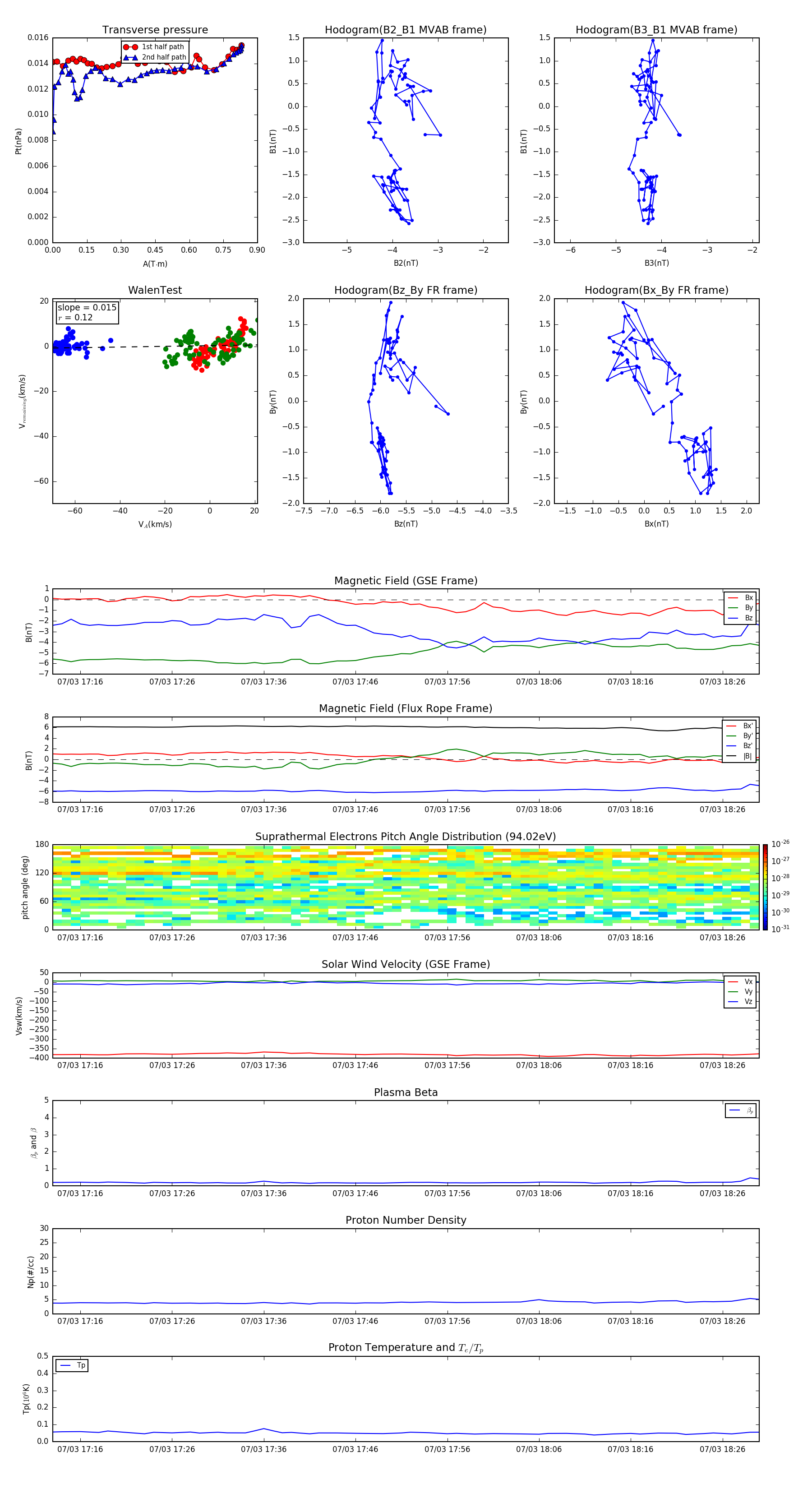The width and height of the screenshot is (812, 1489).
Task: Click the "Hodogram(Bx_By FR frame)" title
Action: coord(656,290)
